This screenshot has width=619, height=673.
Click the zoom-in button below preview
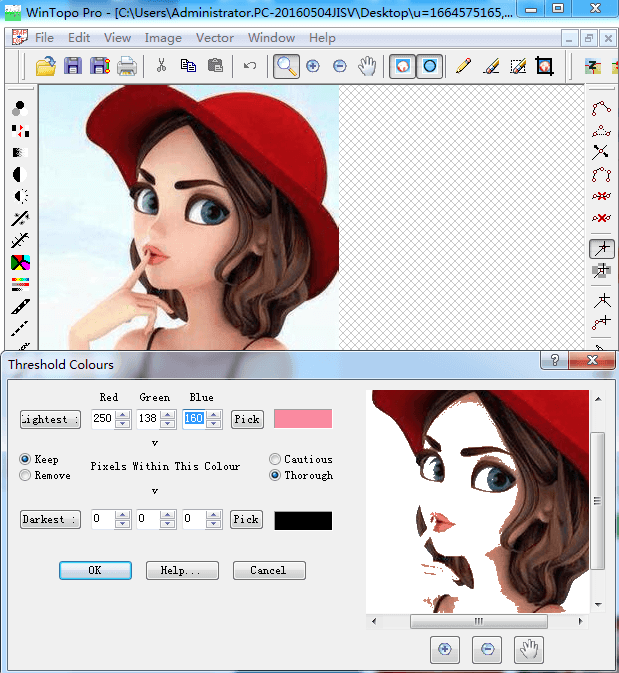click(444, 650)
